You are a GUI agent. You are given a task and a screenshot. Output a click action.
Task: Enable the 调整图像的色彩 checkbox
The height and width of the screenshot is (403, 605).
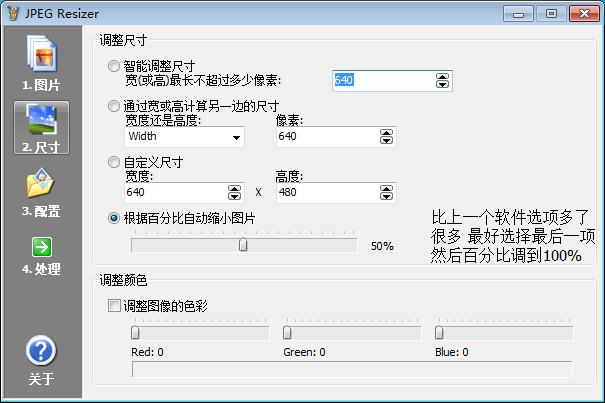(x=114, y=306)
